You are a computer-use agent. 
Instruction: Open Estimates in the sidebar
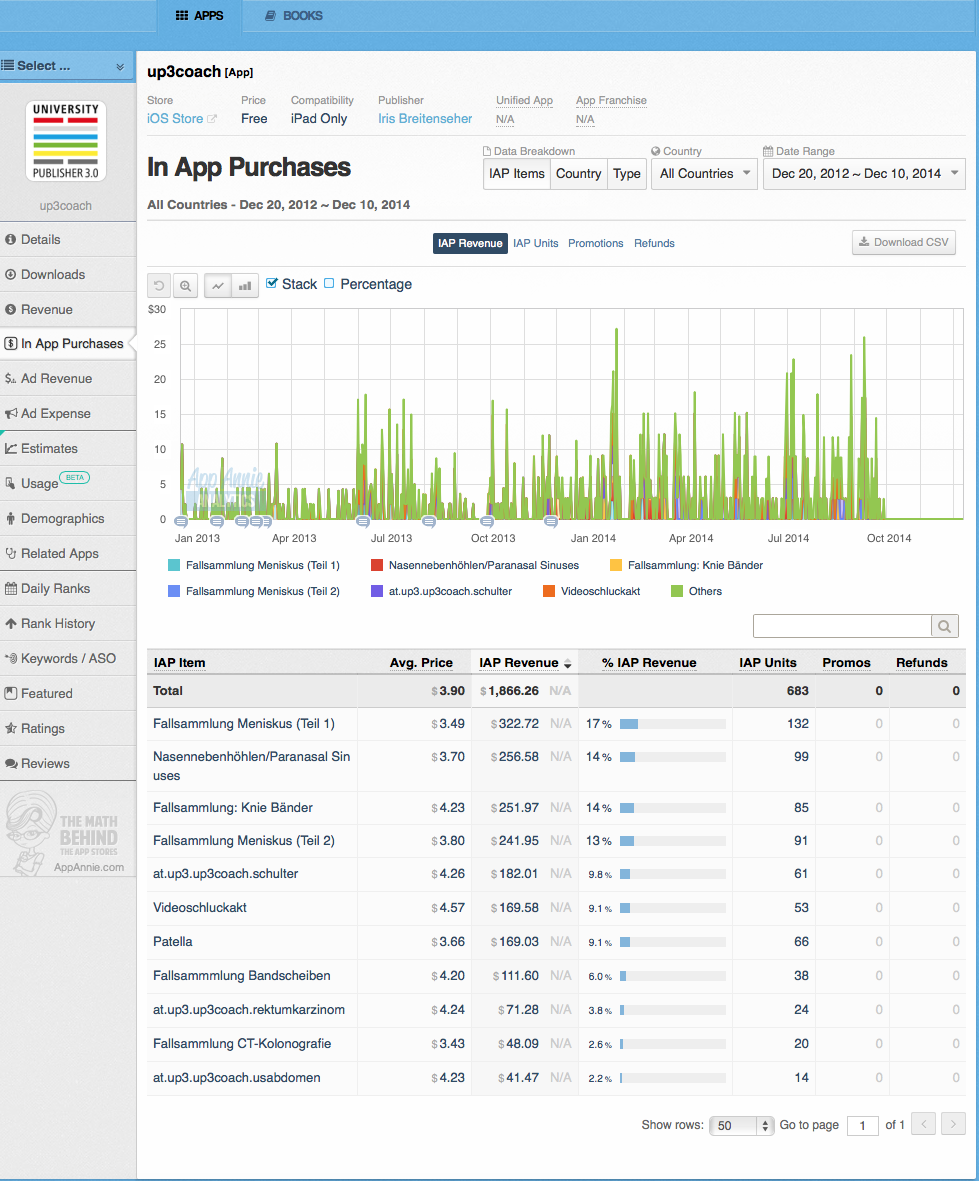coord(68,449)
